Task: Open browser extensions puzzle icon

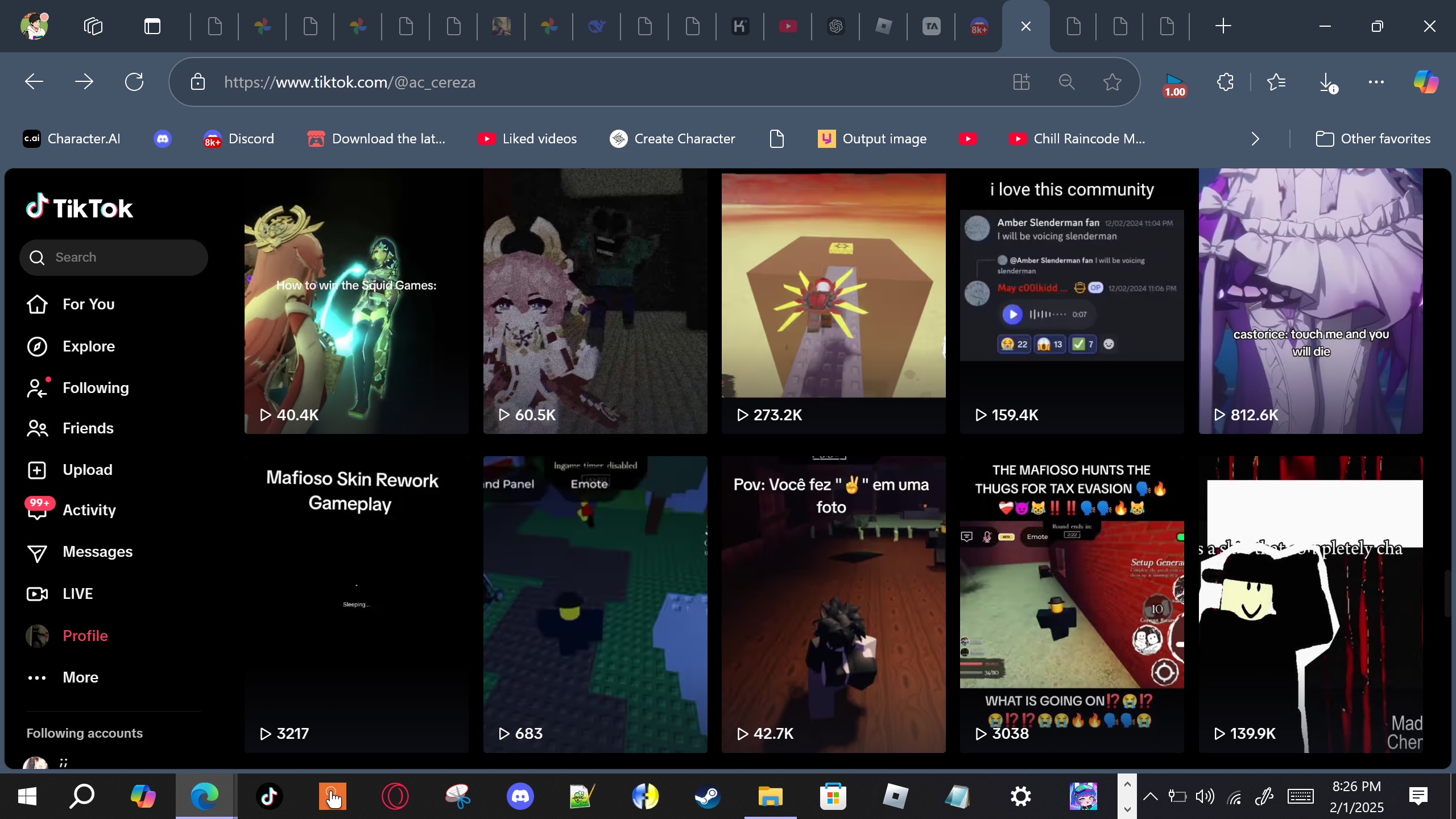Action: pos(1225,82)
